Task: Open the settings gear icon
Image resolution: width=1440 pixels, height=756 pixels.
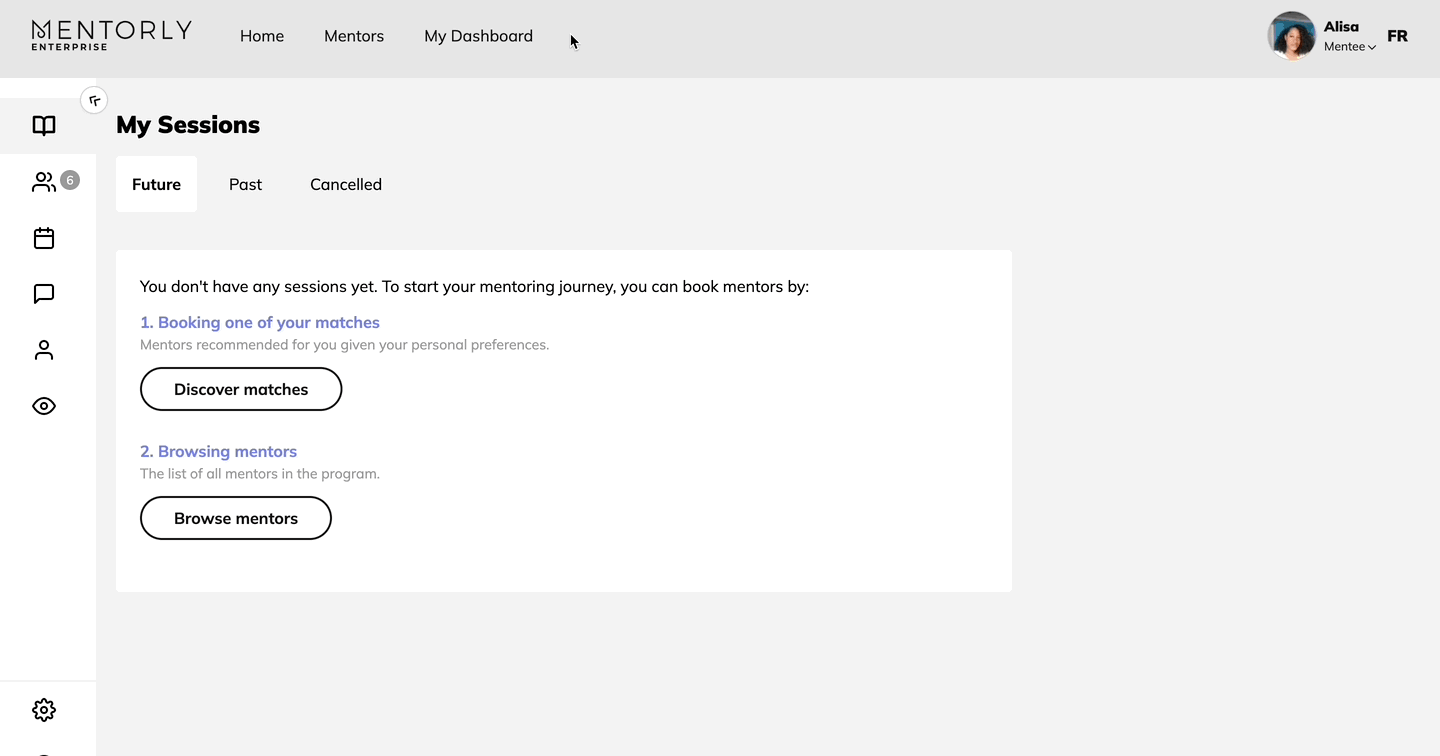Action: pos(44,710)
